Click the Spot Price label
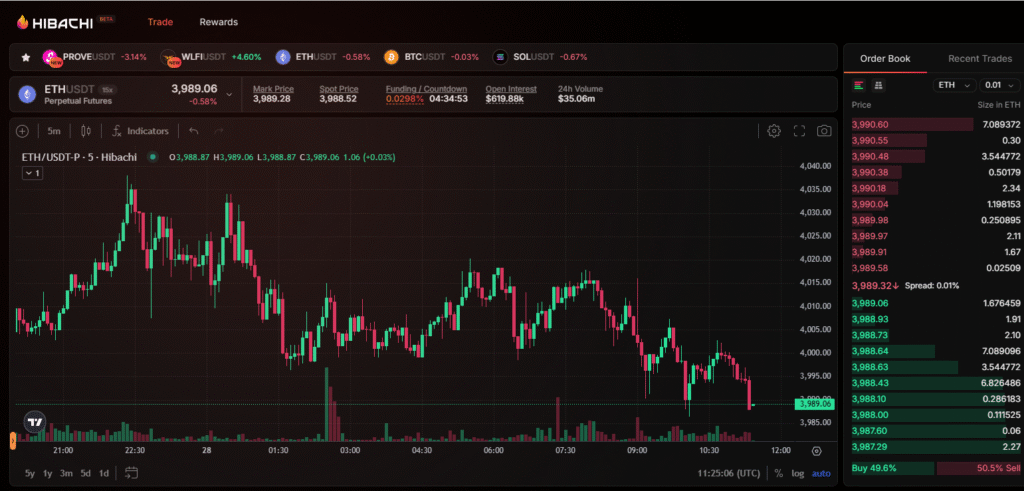The image size is (1024, 491). tap(339, 89)
